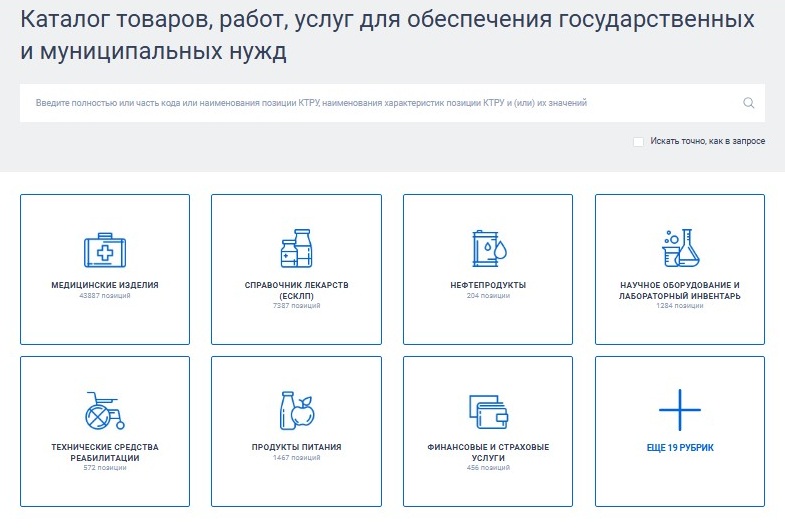Click the '1284 позиции' count text
Screen dimensions: 785x530
pyautogui.click(x=680, y=306)
